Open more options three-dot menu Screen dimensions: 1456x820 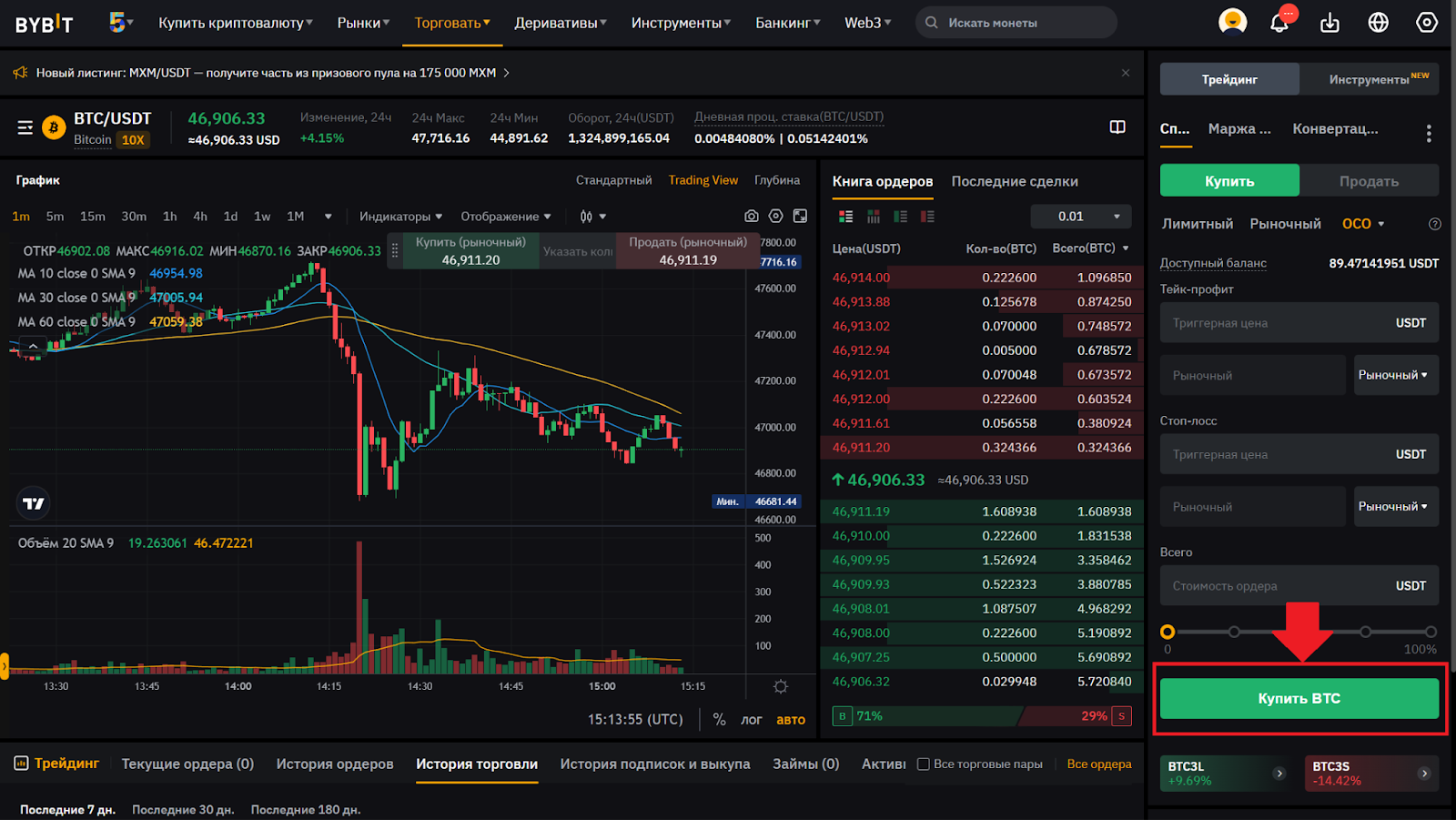(1429, 134)
